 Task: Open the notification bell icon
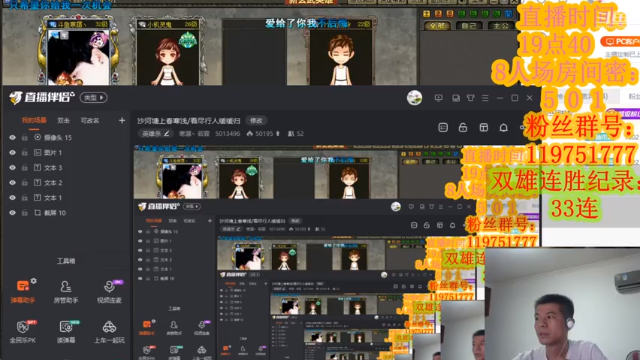click(x=504, y=128)
